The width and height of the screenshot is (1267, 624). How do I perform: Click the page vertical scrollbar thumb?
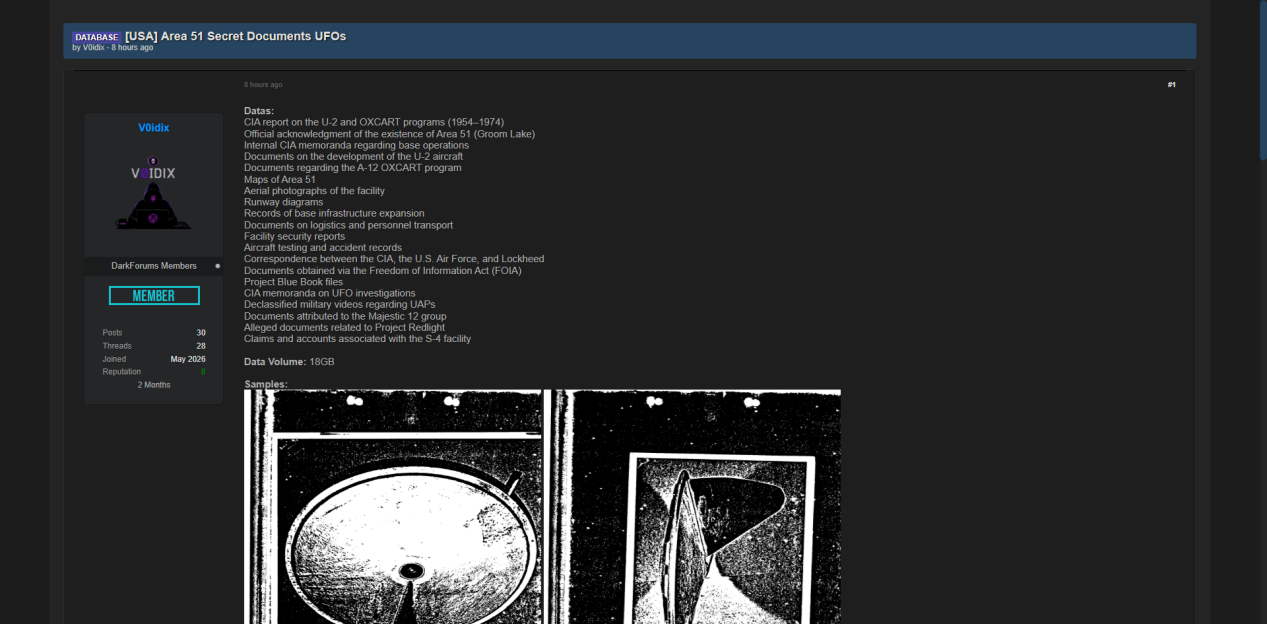[x=1262, y=80]
